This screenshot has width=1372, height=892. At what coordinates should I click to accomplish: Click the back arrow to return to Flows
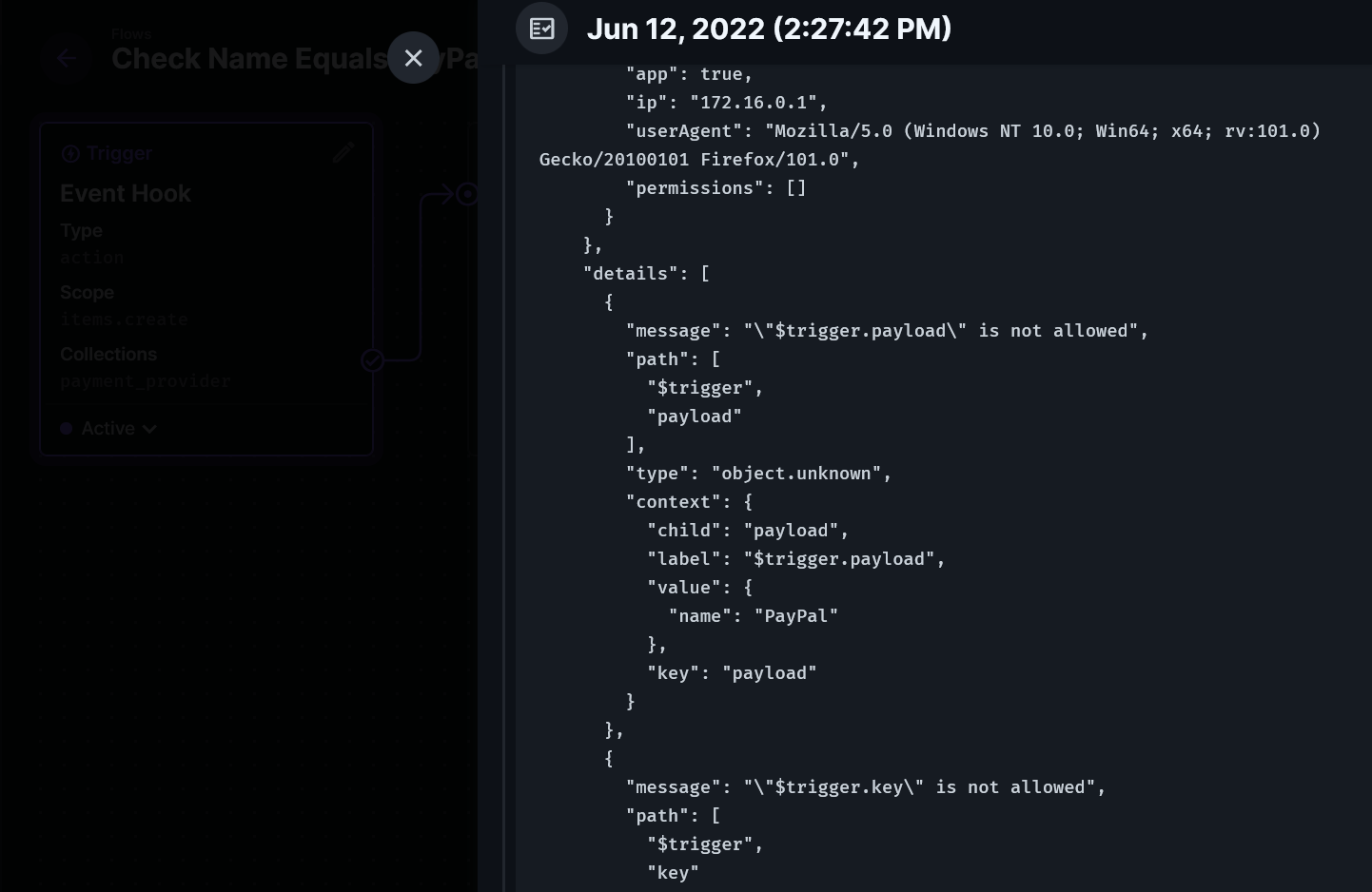(67, 58)
